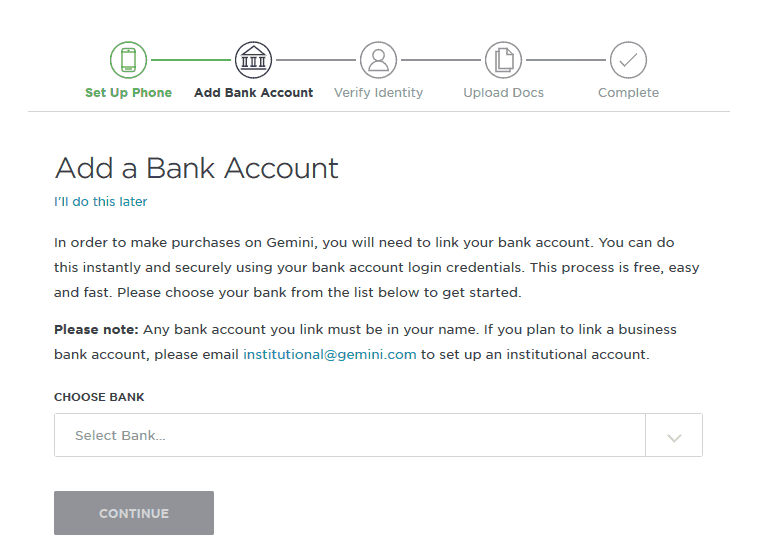Image resolution: width=757 pixels, height=550 pixels.
Task: Open the Upload Docs step label
Action: [503, 93]
